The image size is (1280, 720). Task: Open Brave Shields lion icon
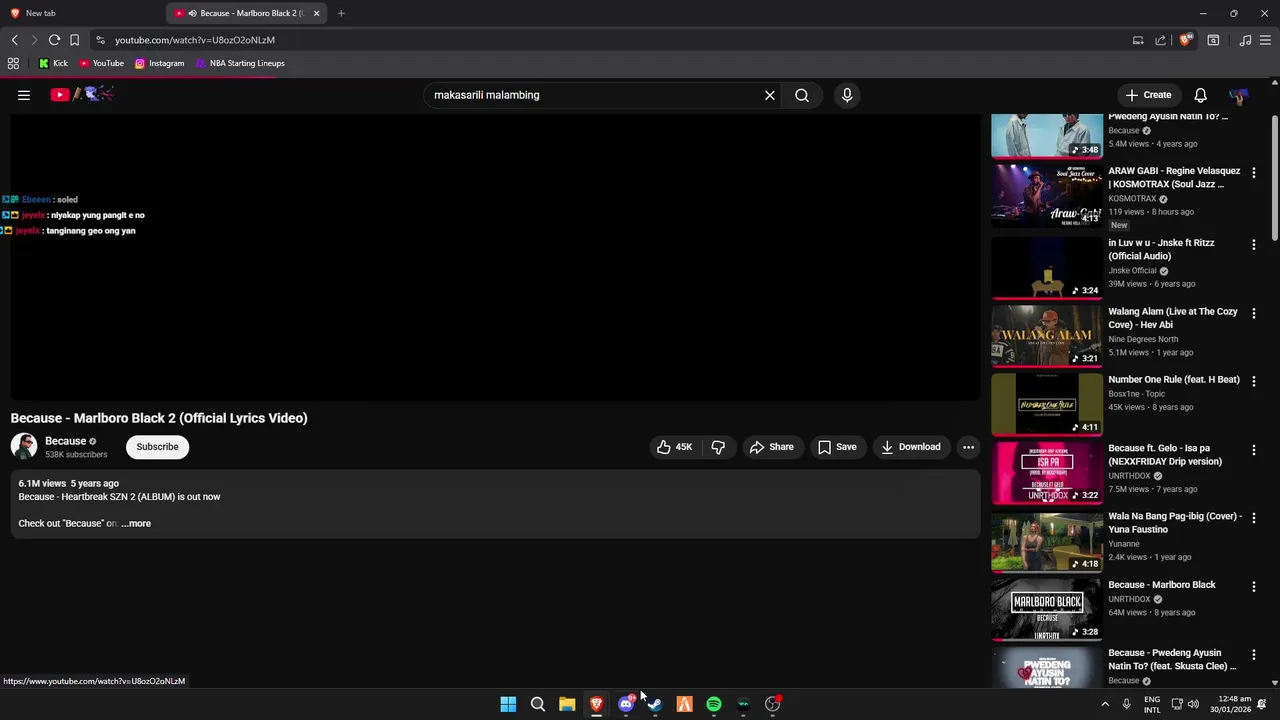click(1186, 40)
